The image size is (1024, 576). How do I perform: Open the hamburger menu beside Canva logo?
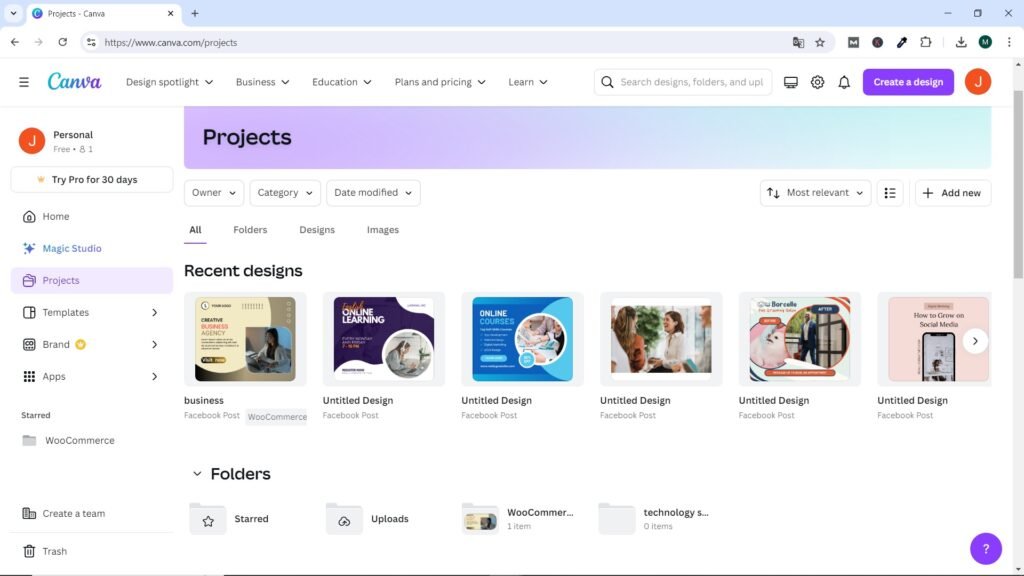pos(24,82)
